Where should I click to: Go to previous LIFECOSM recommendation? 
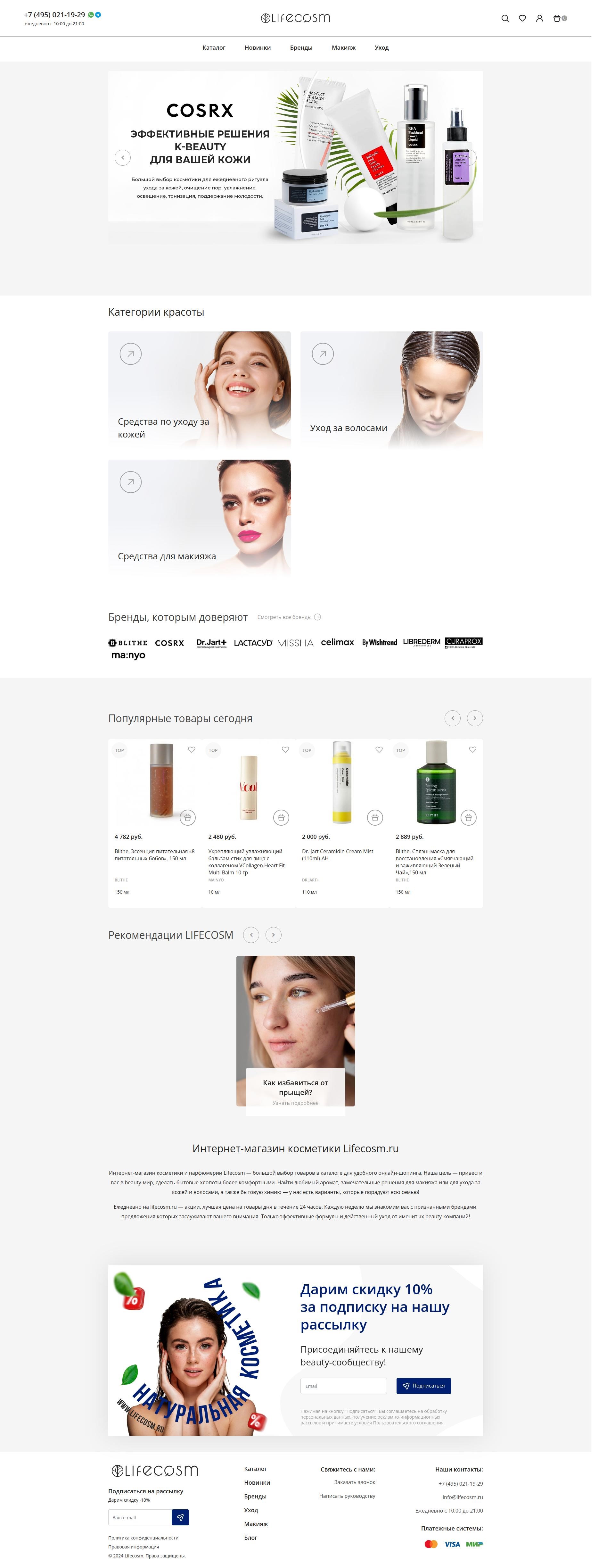pyautogui.click(x=251, y=935)
